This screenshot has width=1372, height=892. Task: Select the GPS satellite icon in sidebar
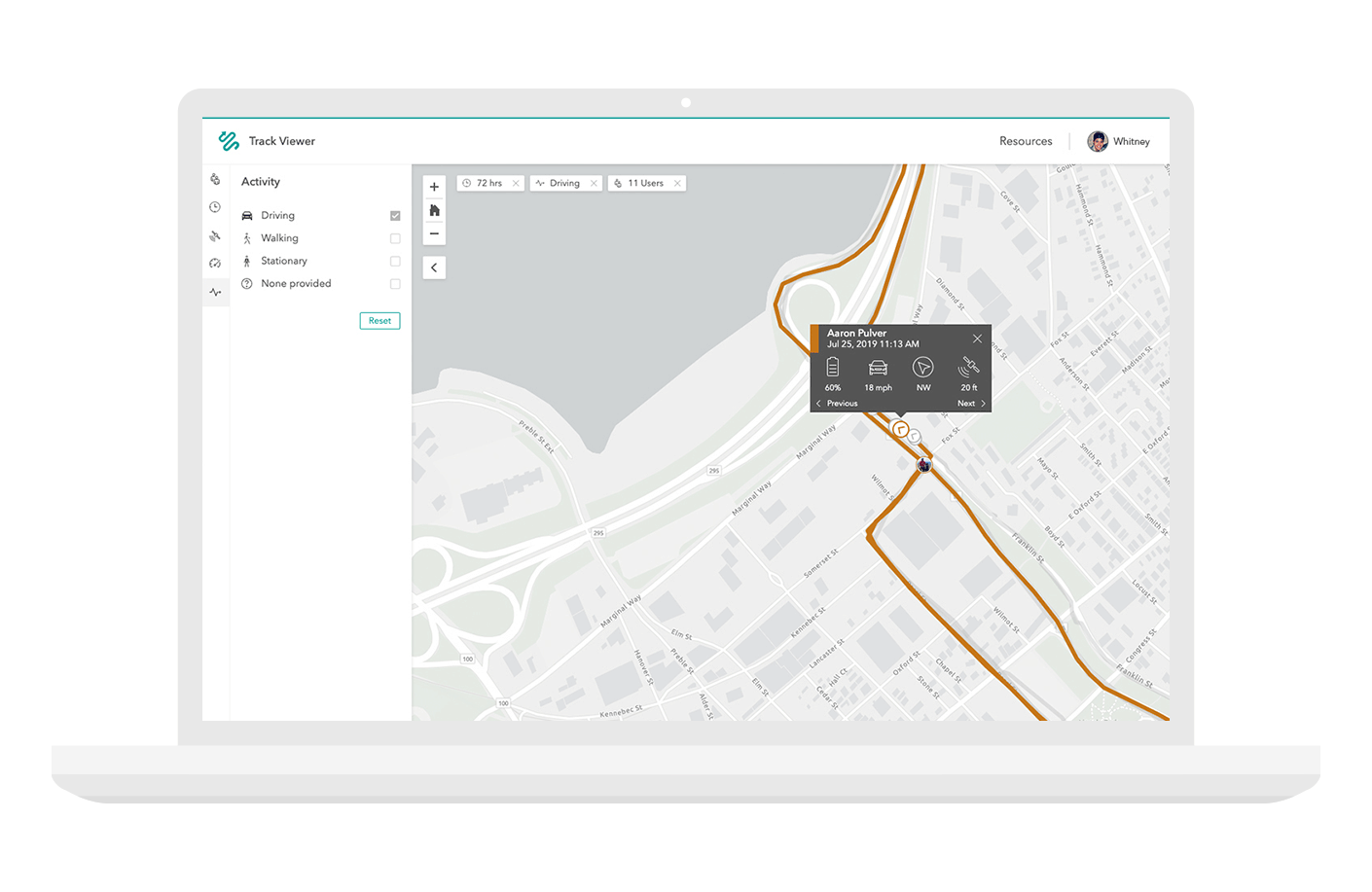[x=215, y=235]
